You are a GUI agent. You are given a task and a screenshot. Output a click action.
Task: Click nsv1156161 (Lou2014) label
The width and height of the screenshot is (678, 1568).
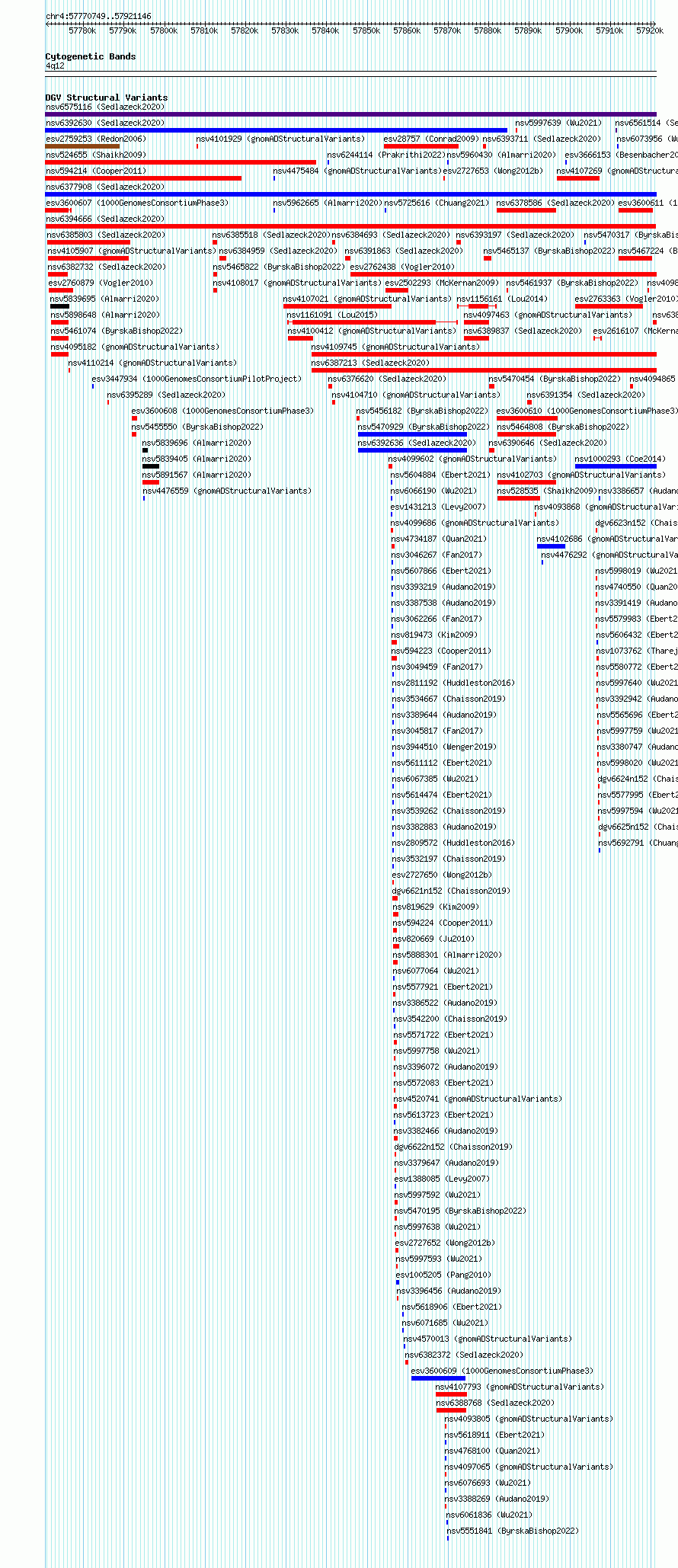click(x=501, y=299)
